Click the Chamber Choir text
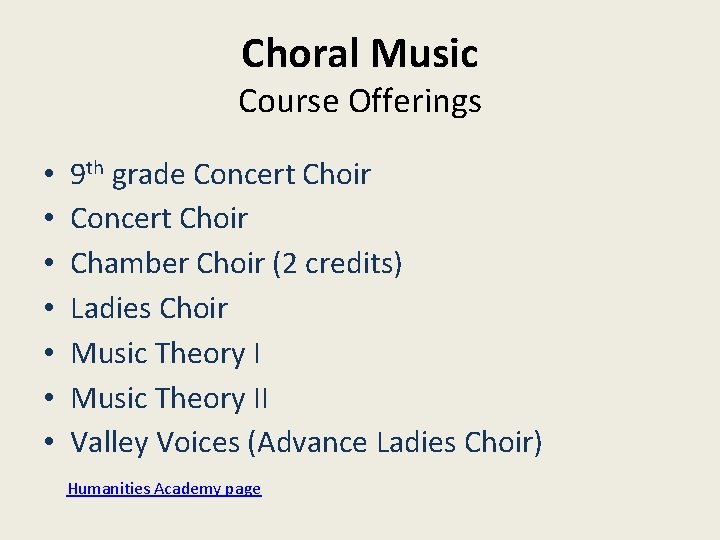Screen dimensions: 720x540 [x=168, y=264]
